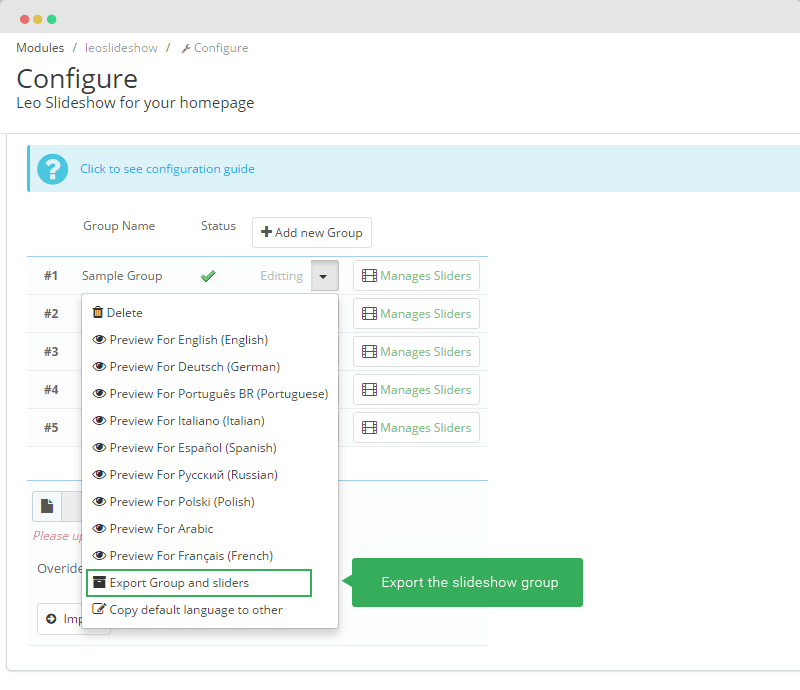Select Preview For Italiano (Italian)
800x690 pixels.
click(210, 421)
